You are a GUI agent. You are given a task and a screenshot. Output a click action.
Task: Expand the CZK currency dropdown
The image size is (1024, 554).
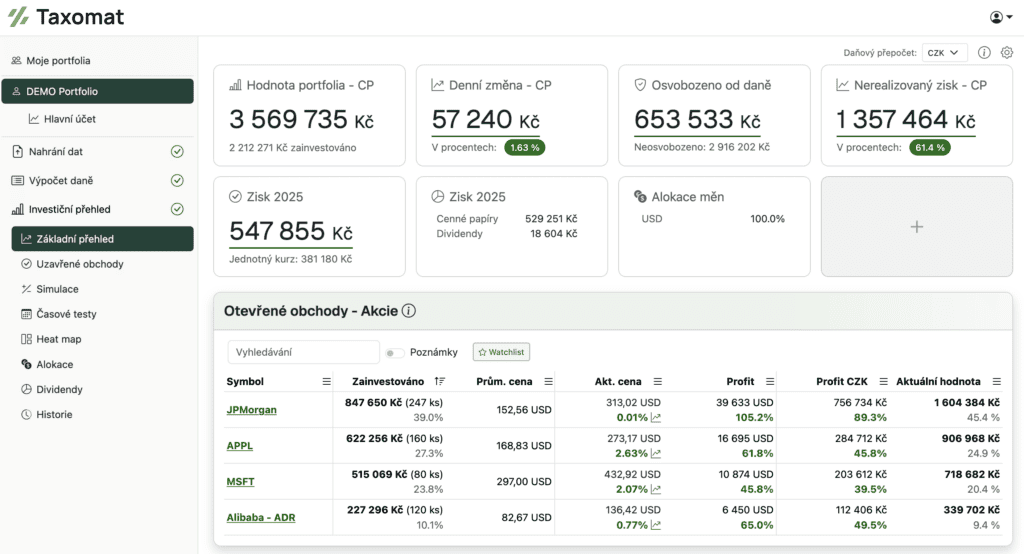pos(944,53)
